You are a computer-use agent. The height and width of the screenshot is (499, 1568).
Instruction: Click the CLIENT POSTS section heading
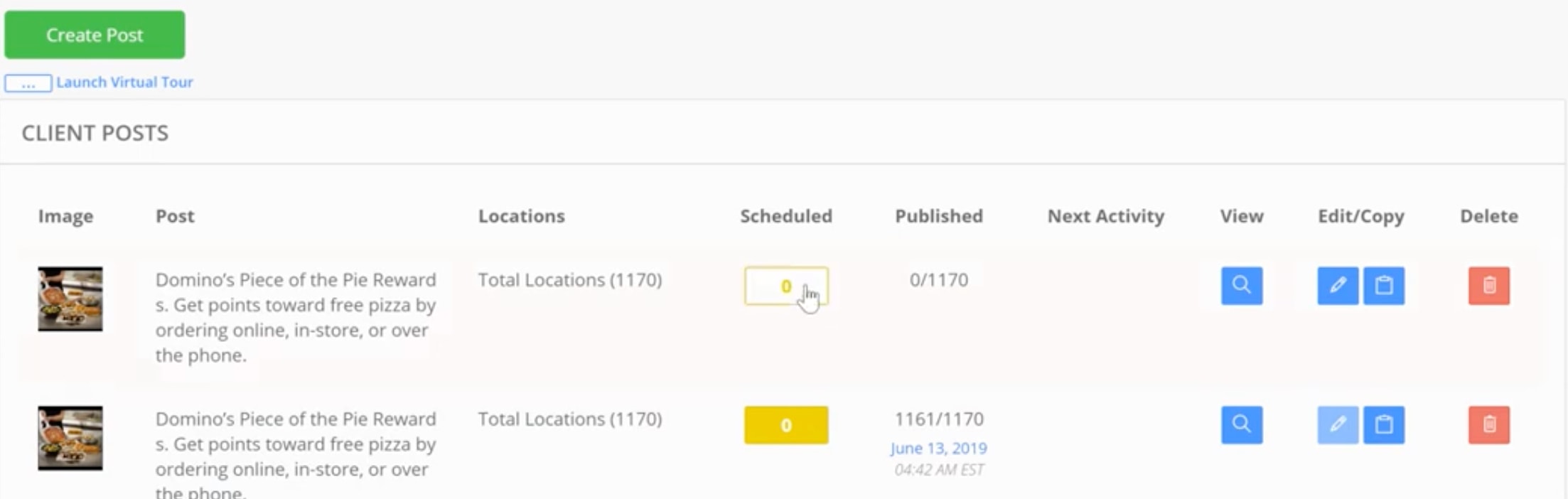tap(95, 134)
